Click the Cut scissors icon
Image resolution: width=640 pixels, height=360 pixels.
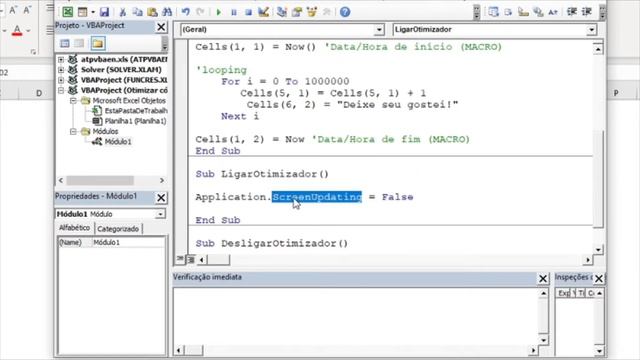pyautogui.click(x=122, y=12)
